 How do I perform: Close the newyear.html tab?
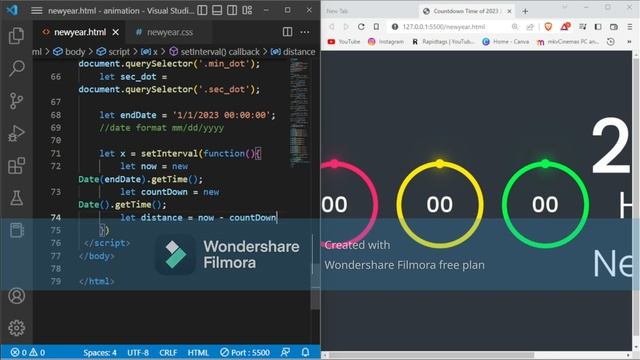[116, 32]
